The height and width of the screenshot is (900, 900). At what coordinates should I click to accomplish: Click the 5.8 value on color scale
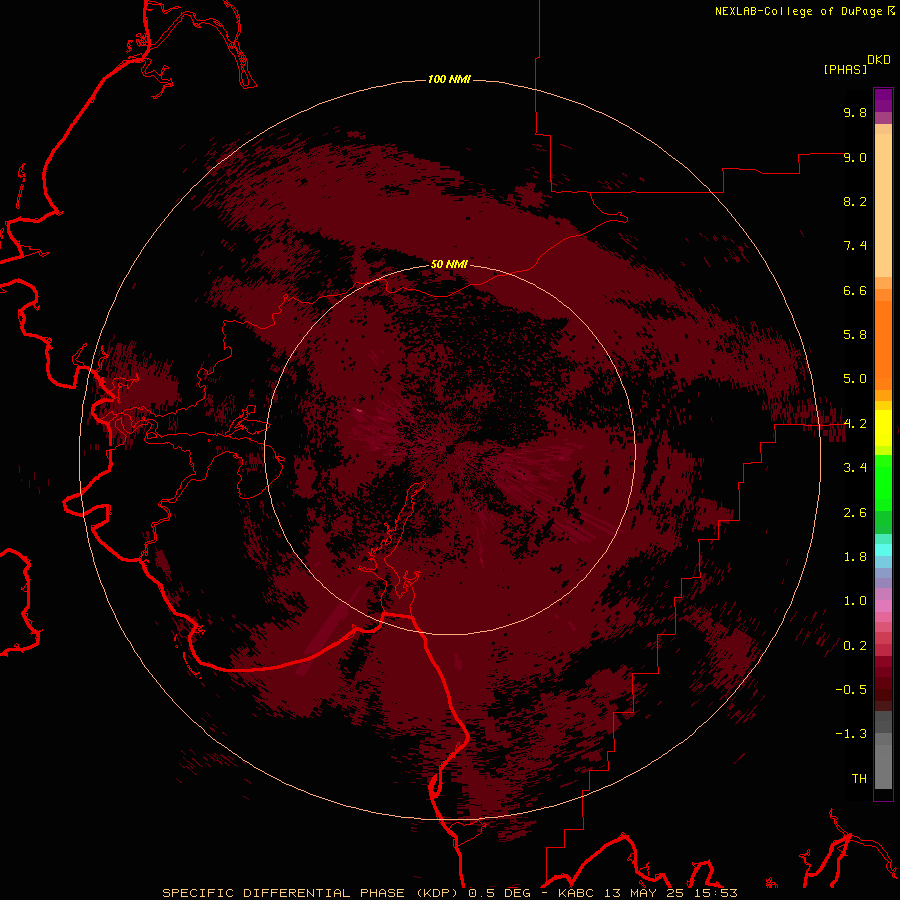[x=855, y=335]
